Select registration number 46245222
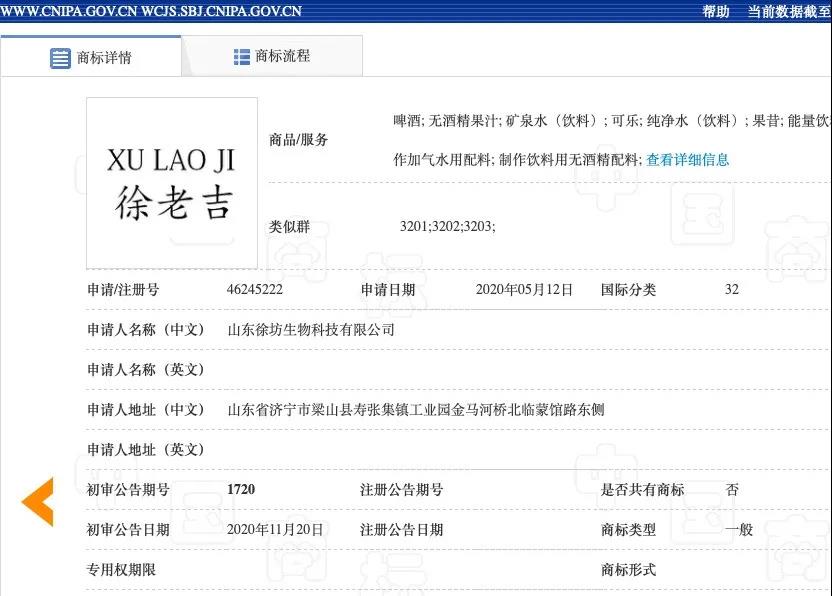Image resolution: width=832 pixels, height=596 pixels. click(255, 290)
